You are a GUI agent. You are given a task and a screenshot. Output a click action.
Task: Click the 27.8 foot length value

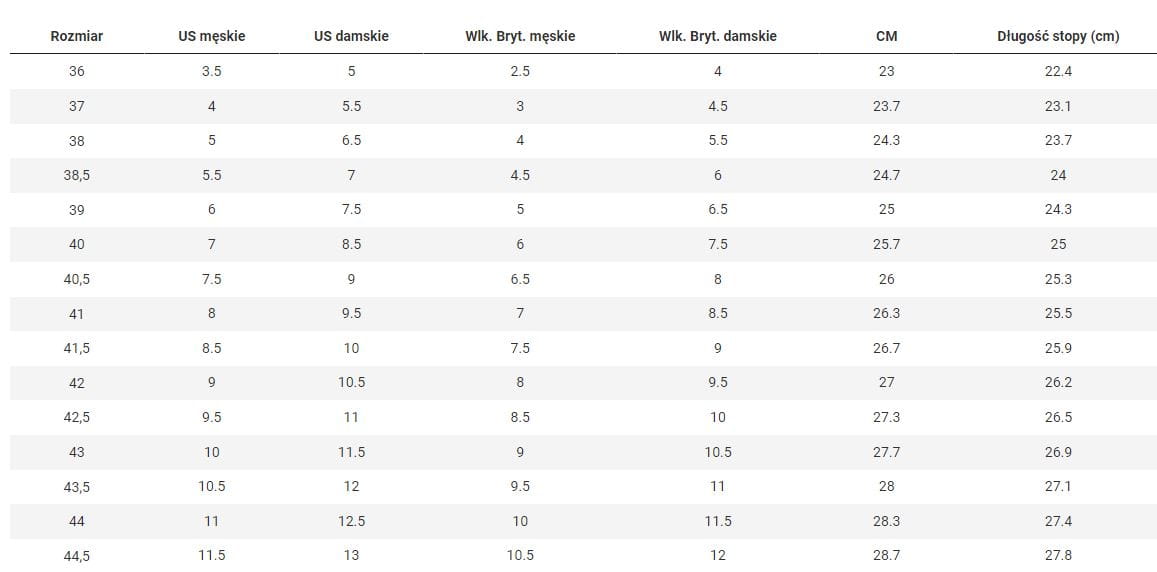(x=1058, y=555)
